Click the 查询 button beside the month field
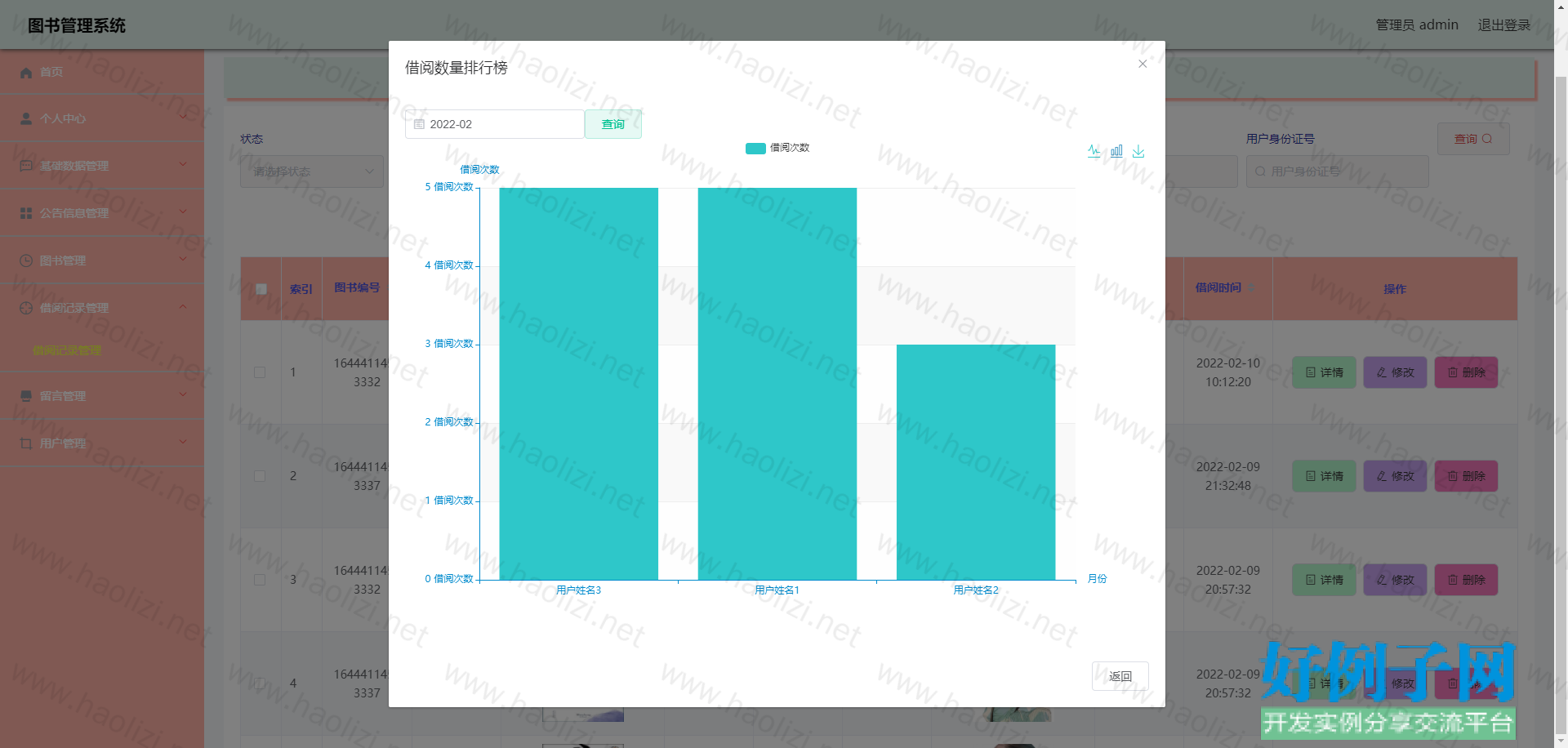 click(x=612, y=124)
